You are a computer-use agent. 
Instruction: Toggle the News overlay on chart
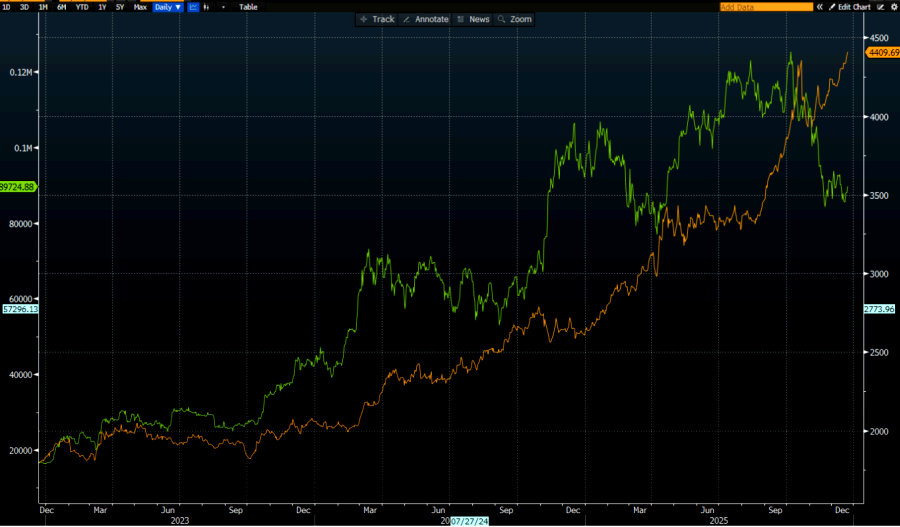point(473,19)
